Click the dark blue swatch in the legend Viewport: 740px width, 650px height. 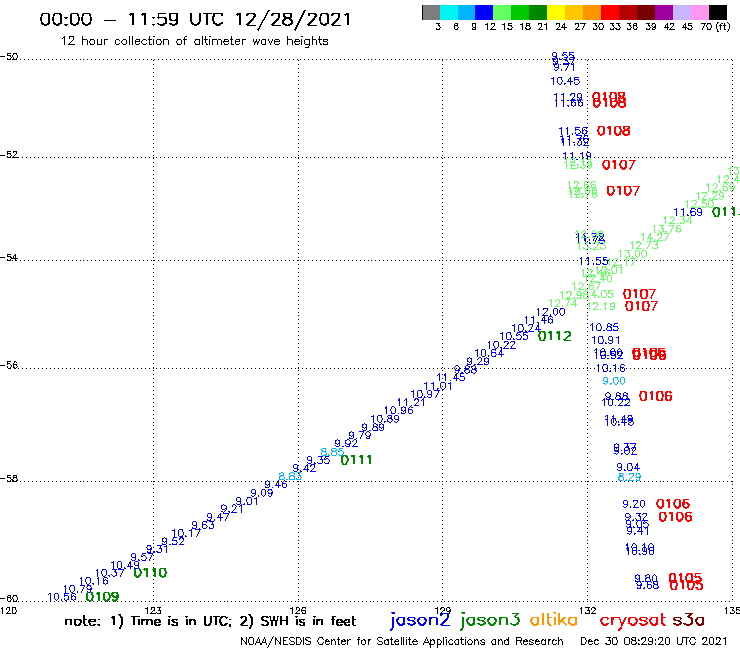(485, 13)
